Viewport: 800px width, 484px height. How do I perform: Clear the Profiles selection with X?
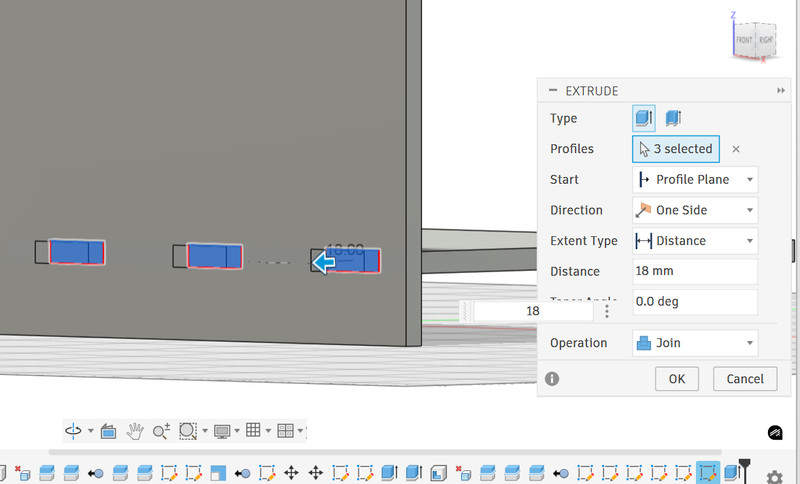[736, 149]
